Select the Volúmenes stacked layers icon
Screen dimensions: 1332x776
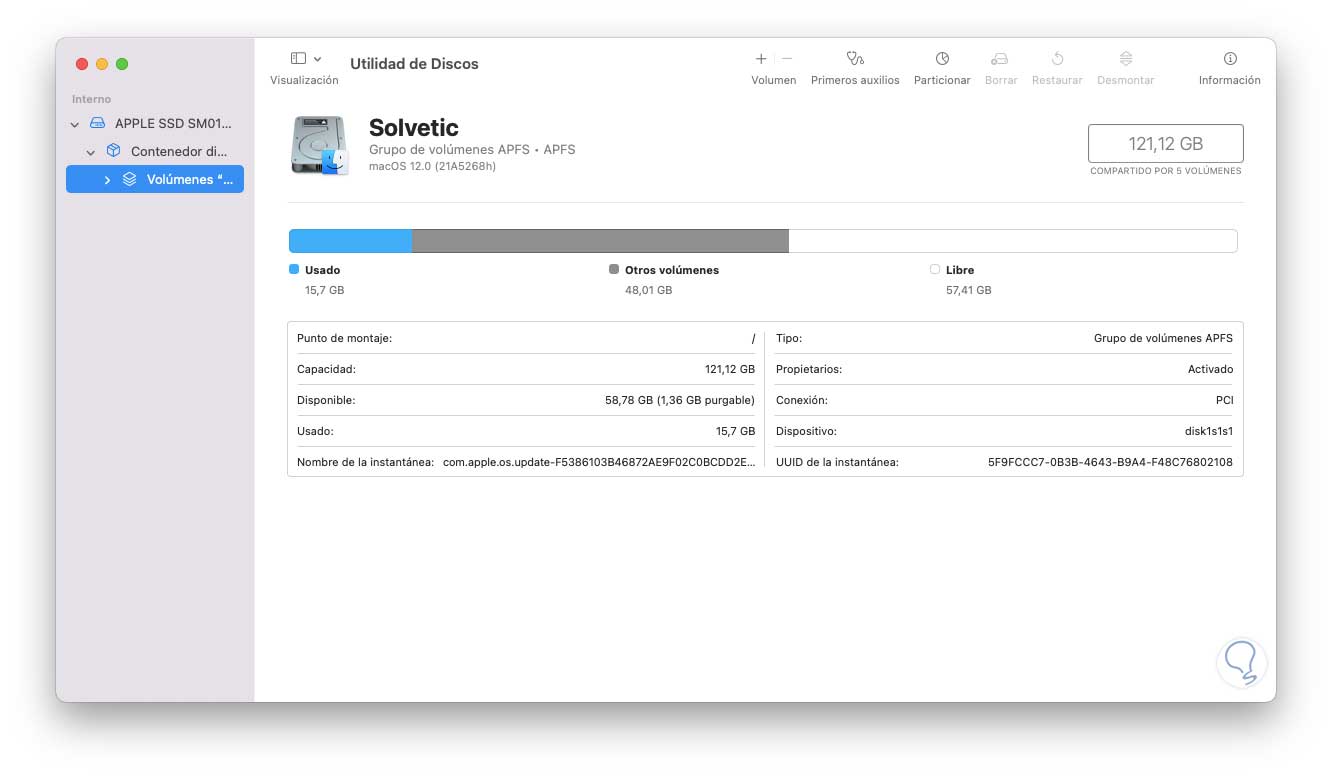[129, 179]
